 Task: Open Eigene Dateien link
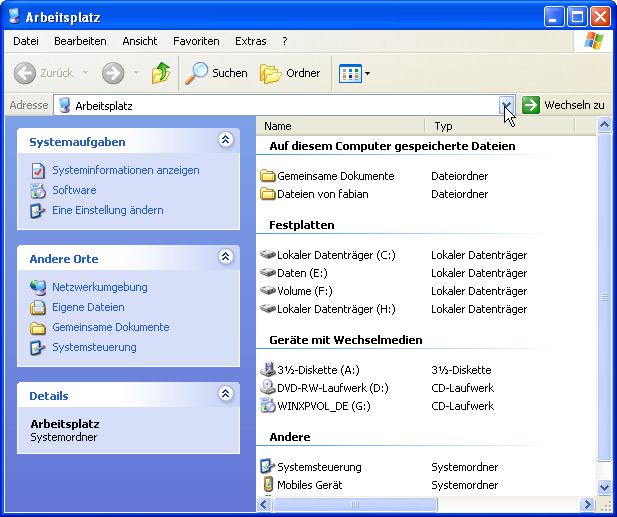pos(89,307)
